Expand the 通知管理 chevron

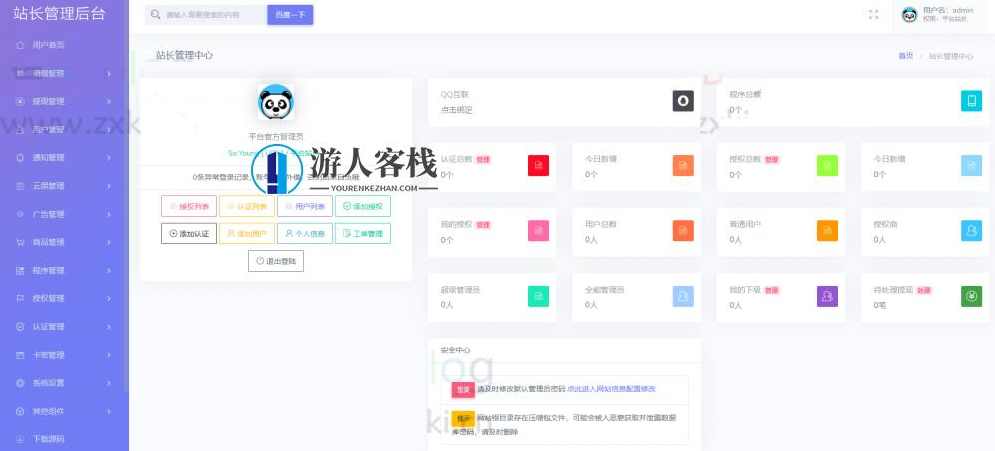[109, 157]
